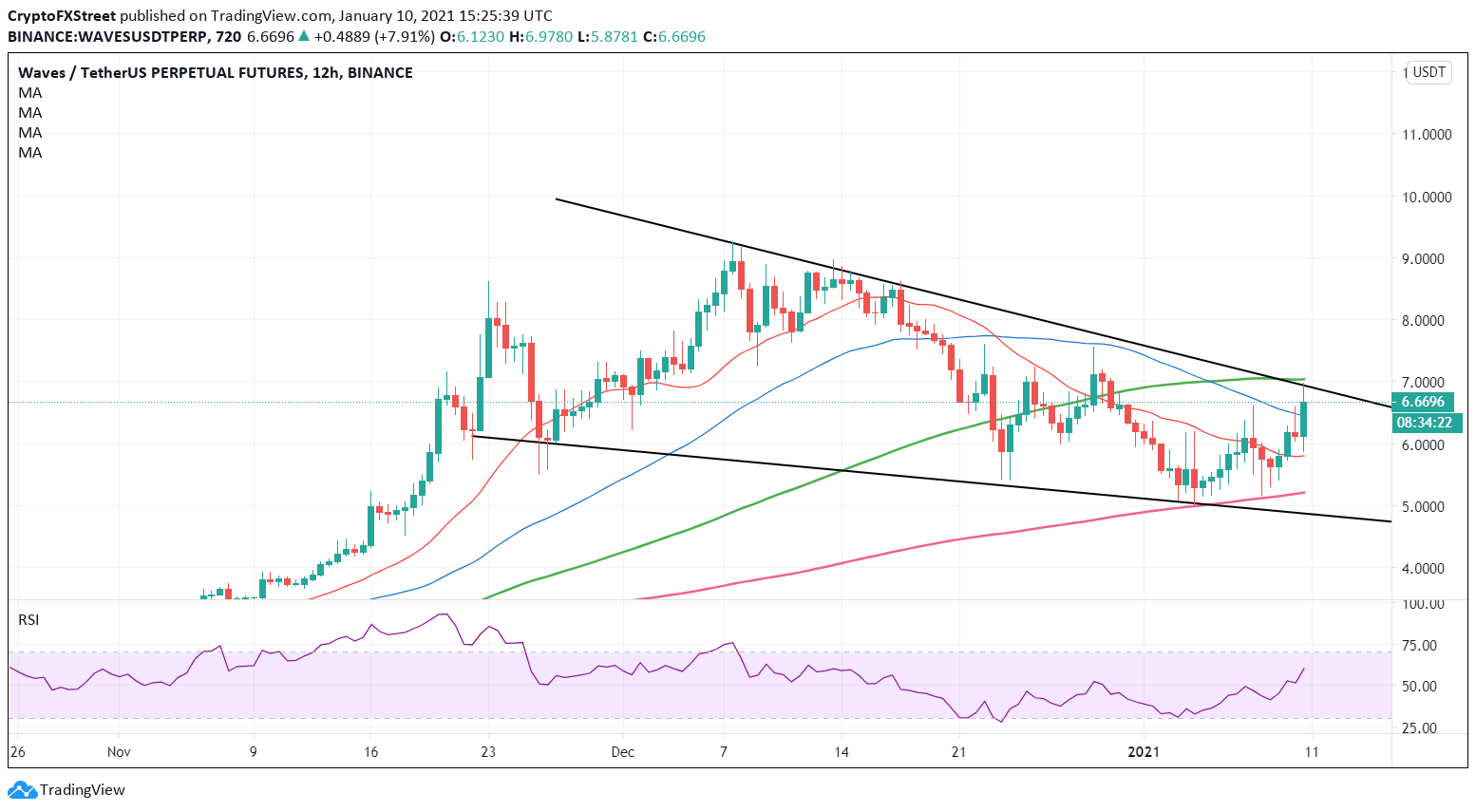Click the second MA indicator label

(x=30, y=113)
